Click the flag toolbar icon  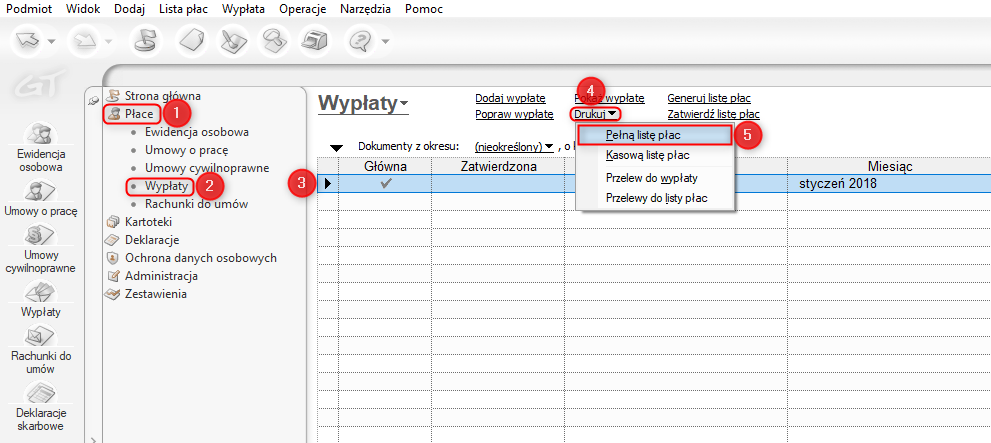pyautogui.click(x=146, y=41)
